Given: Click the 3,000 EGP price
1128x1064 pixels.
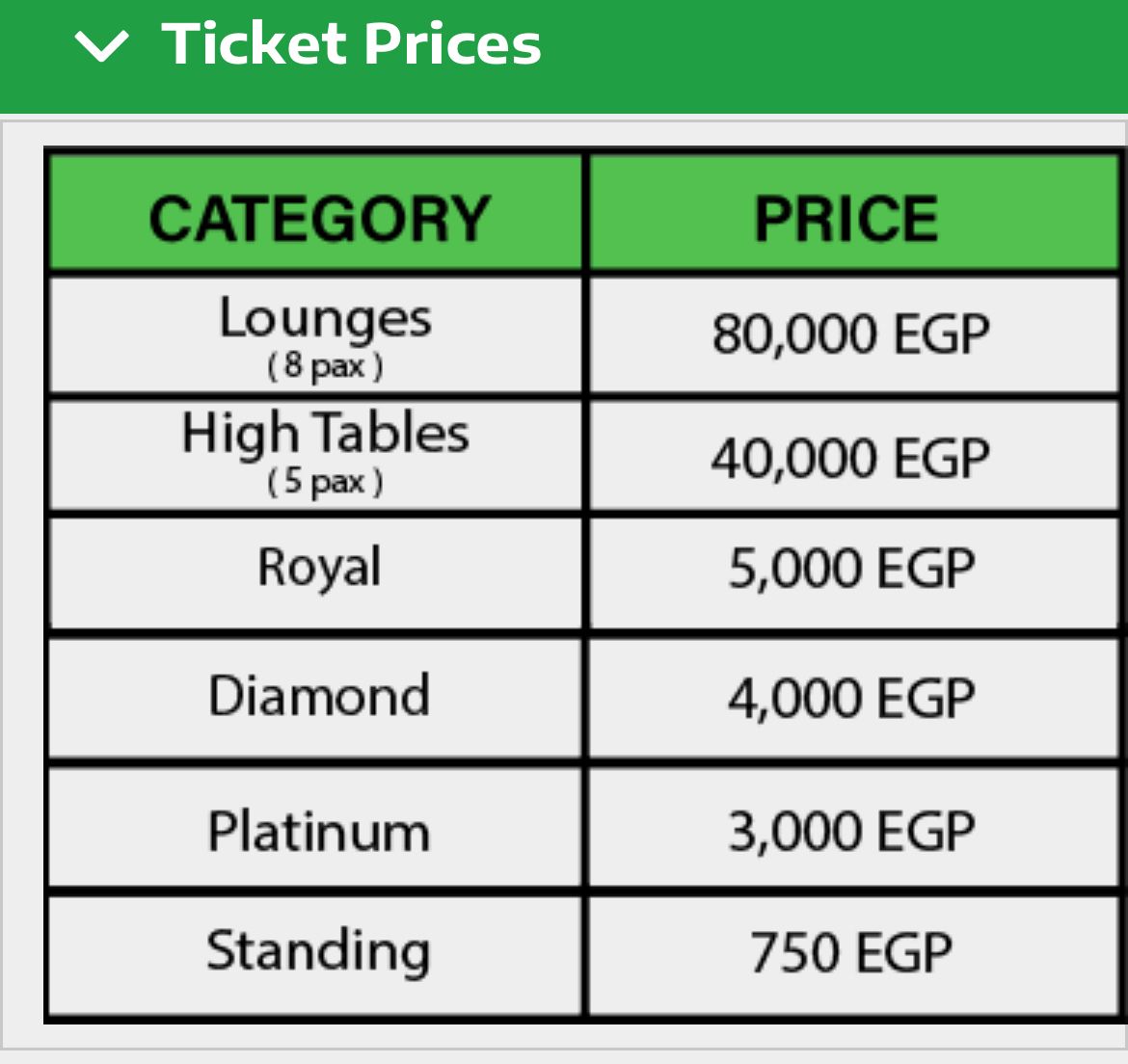Looking at the screenshot, I should click(851, 832).
